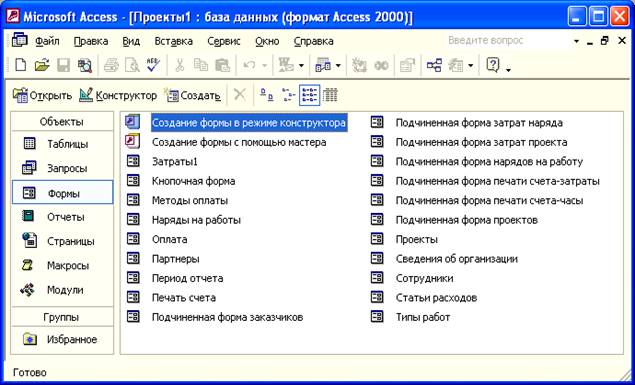Switch to Small Icons view
This screenshot has height=385, width=635.
(288, 95)
